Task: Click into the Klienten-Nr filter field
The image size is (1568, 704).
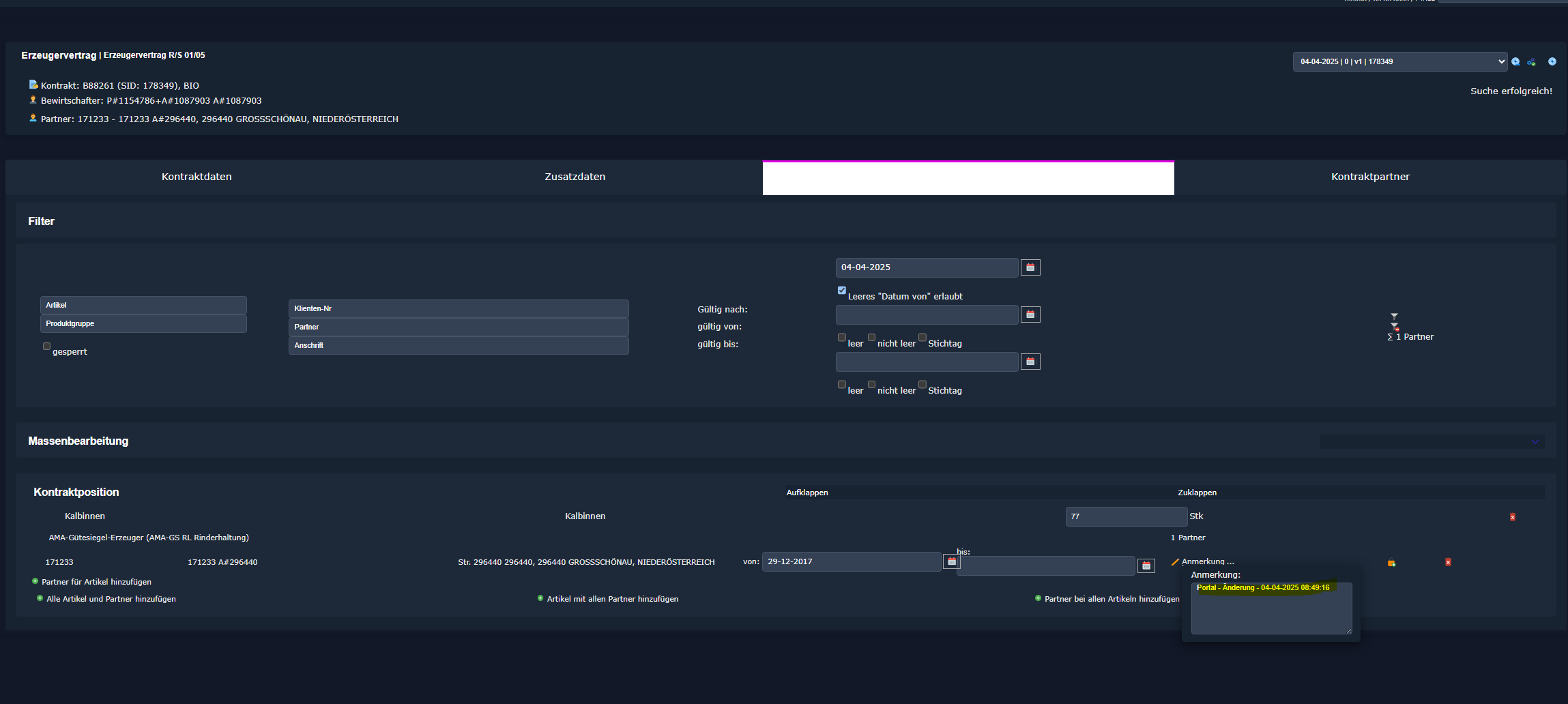Action: coord(458,308)
